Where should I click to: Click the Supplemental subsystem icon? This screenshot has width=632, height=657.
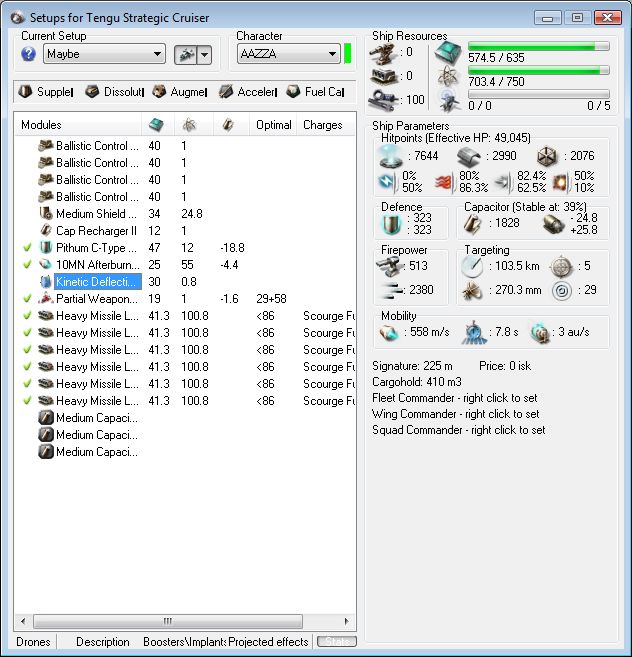[x=25, y=91]
